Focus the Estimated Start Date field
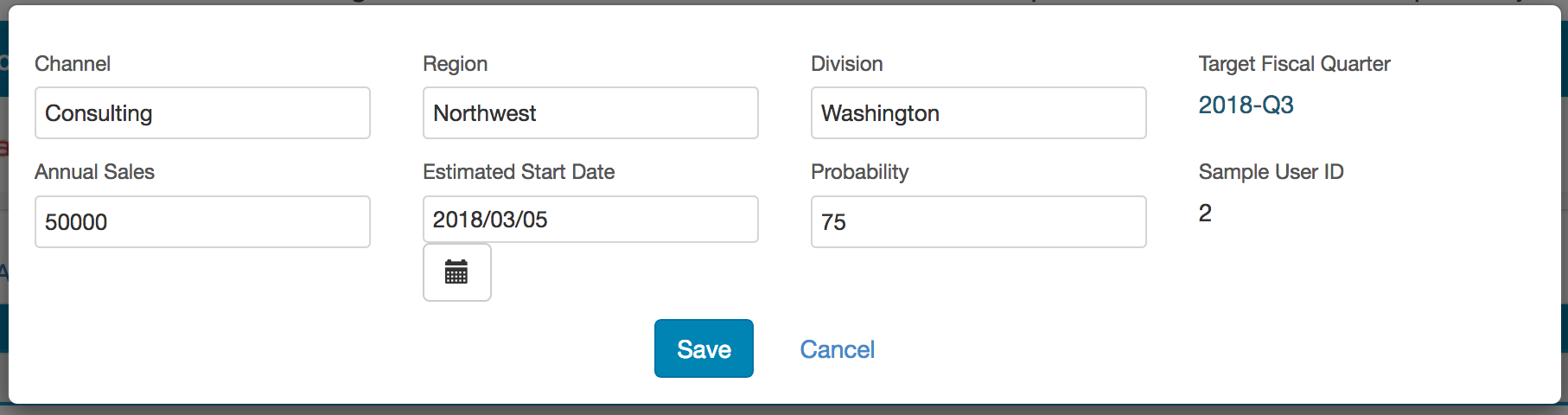This screenshot has height=415, width=1568. pos(590,220)
